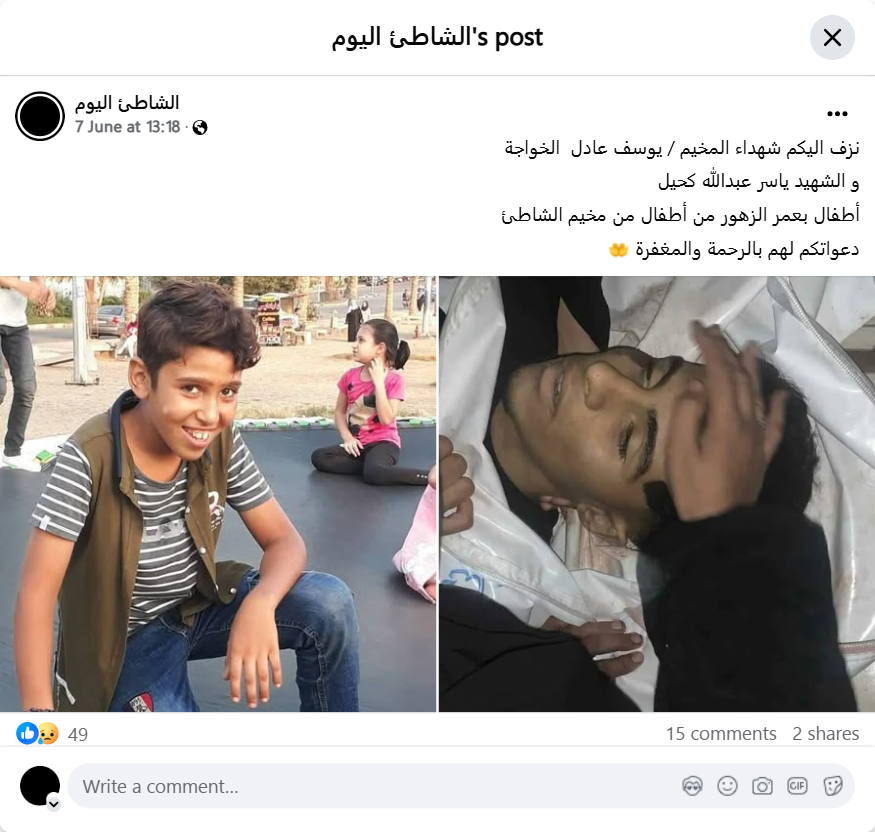
Task: Open the 7 June at 13:18 timestamp
Action: point(128,127)
